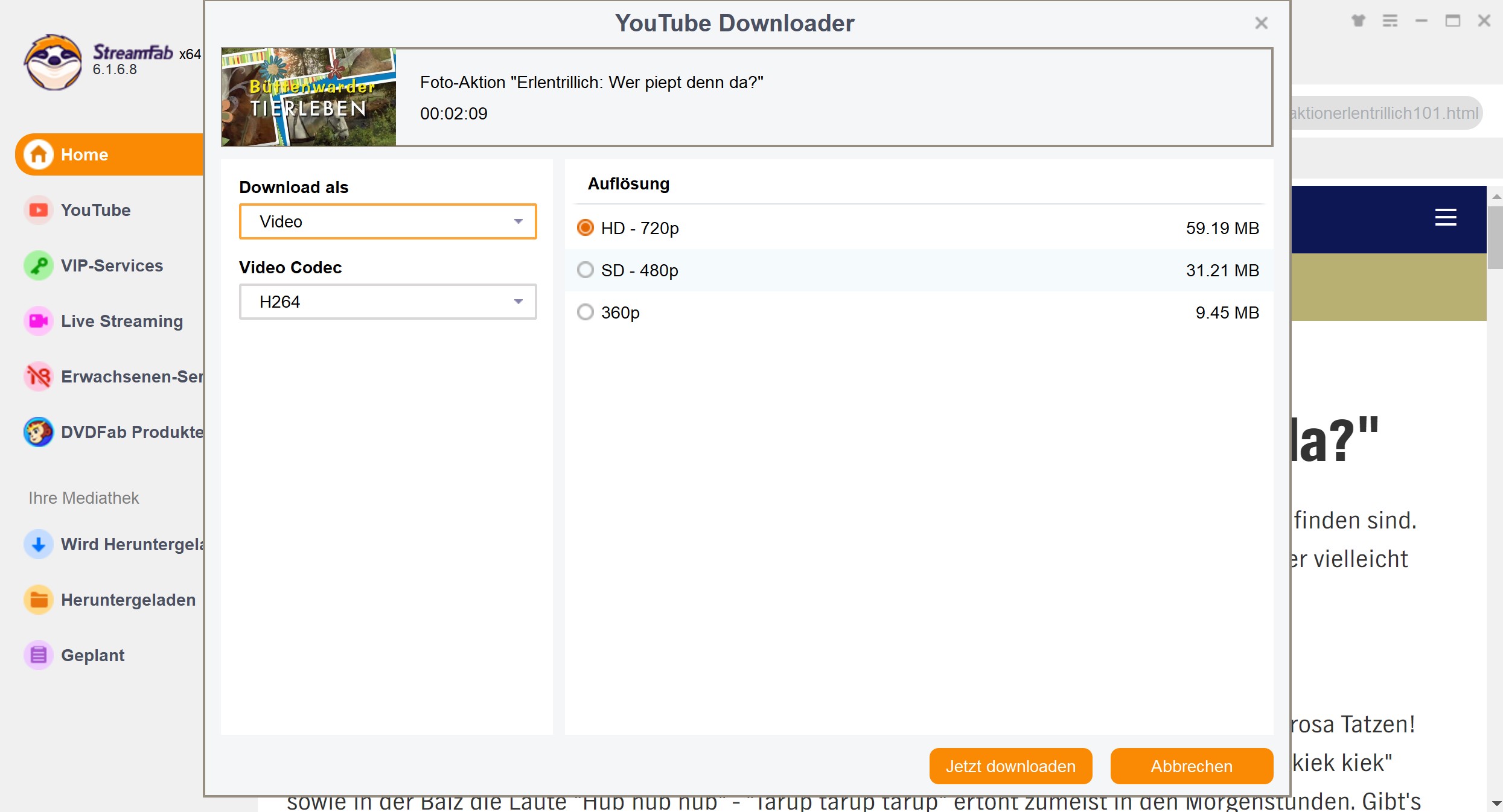Pick the 360p resolution option
1503x812 pixels.
pos(585,312)
